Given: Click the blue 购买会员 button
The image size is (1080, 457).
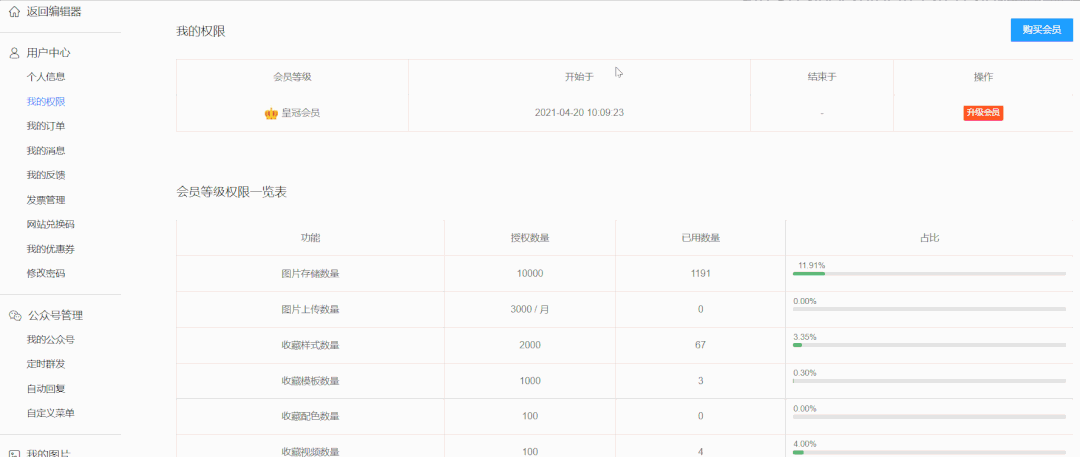Looking at the screenshot, I should pyautogui.click(x=1041, y=30).
